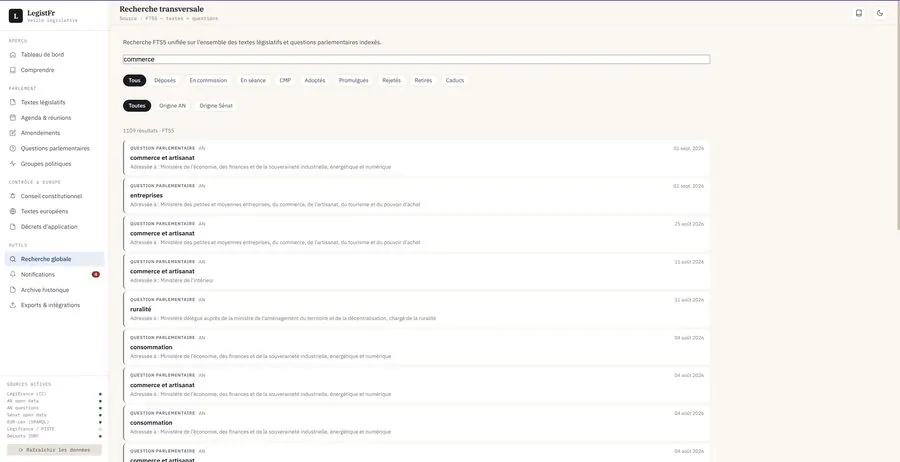Click the Comprendre book icon
This screenshot has width=900, height=462.
[13, 70]
